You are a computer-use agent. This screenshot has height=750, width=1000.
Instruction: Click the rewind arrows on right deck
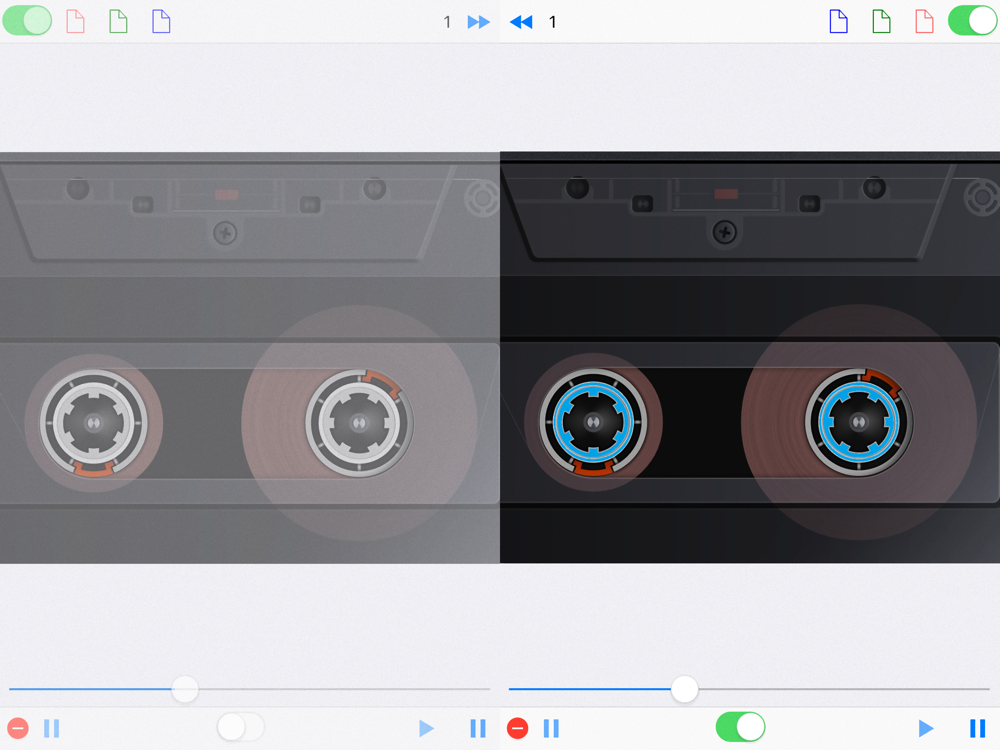[x=521, y=22]
